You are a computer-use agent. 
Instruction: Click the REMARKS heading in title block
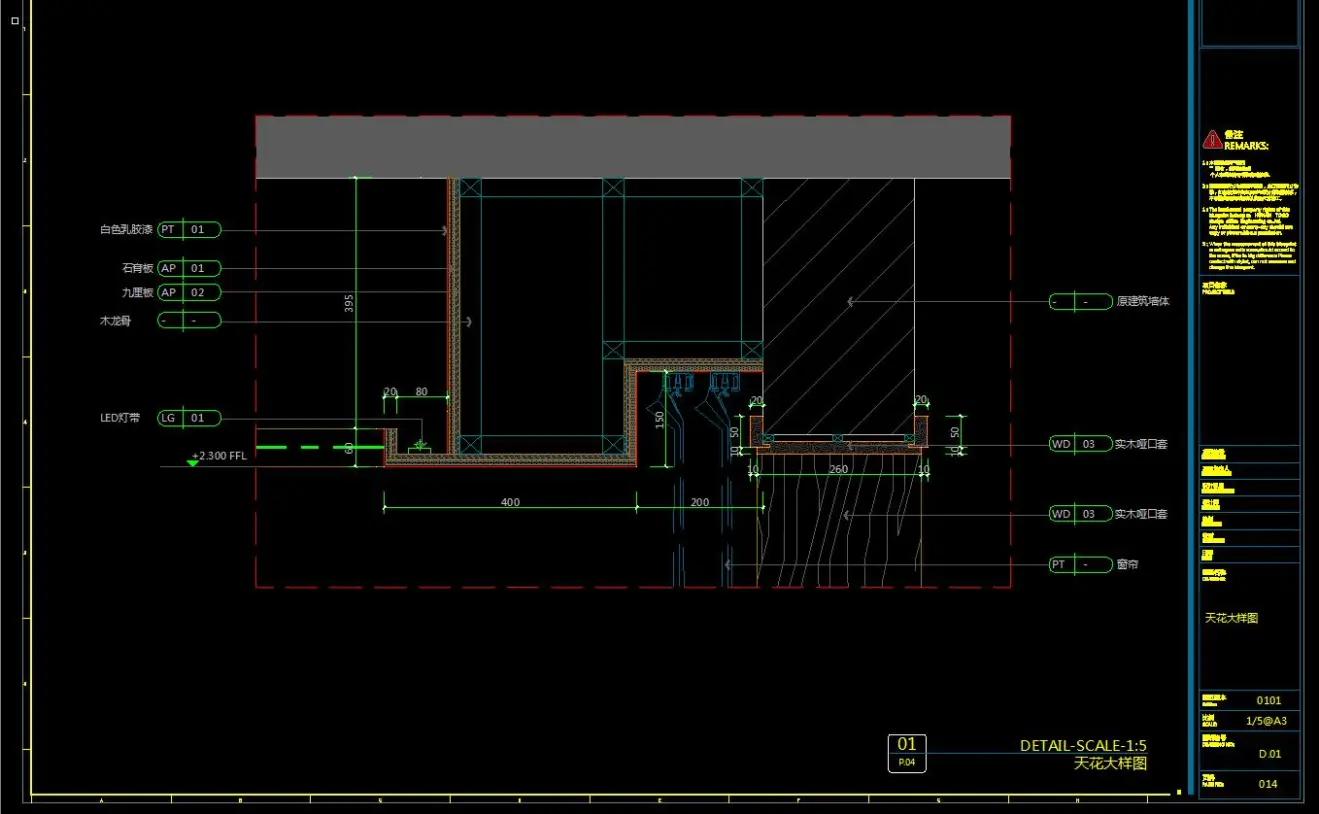tap(1246, 145)
